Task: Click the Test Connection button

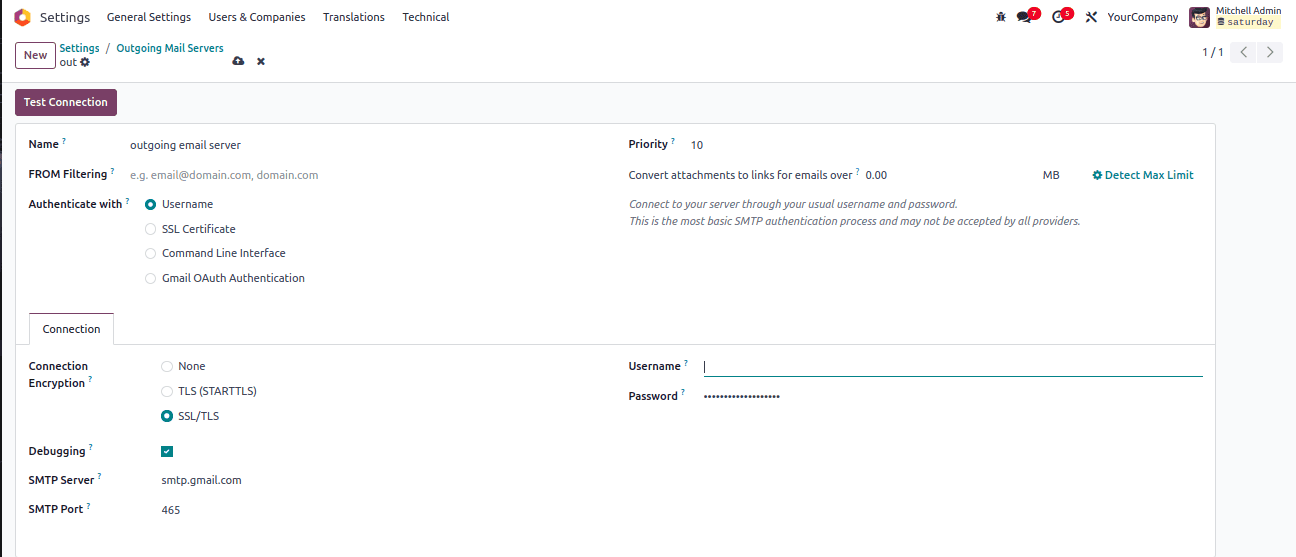Action: point(66,102)
